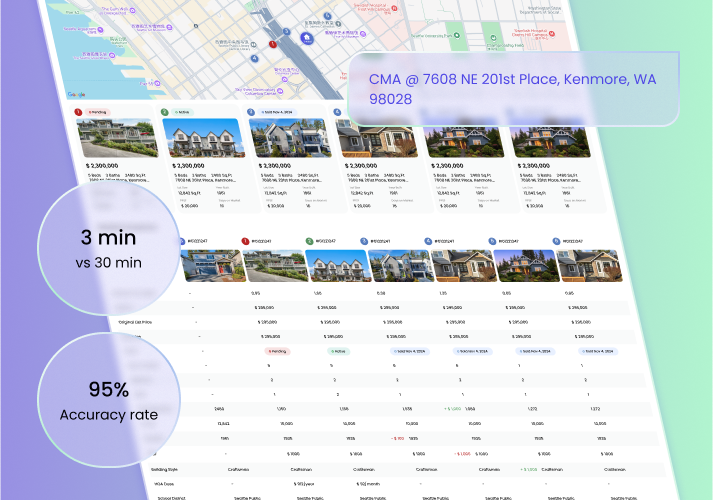The width and height of the screenshot is (713, 500).
Task: Open blue dusk house thumbnail under badge 5
Action: (527, 265)
